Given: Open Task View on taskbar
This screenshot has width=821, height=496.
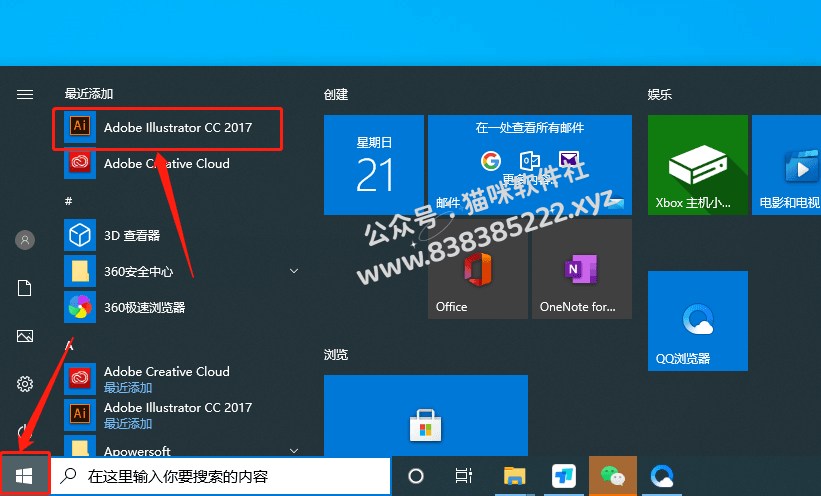Looking at the screenshot, I should pyautogui.click(x=463, y=476).
